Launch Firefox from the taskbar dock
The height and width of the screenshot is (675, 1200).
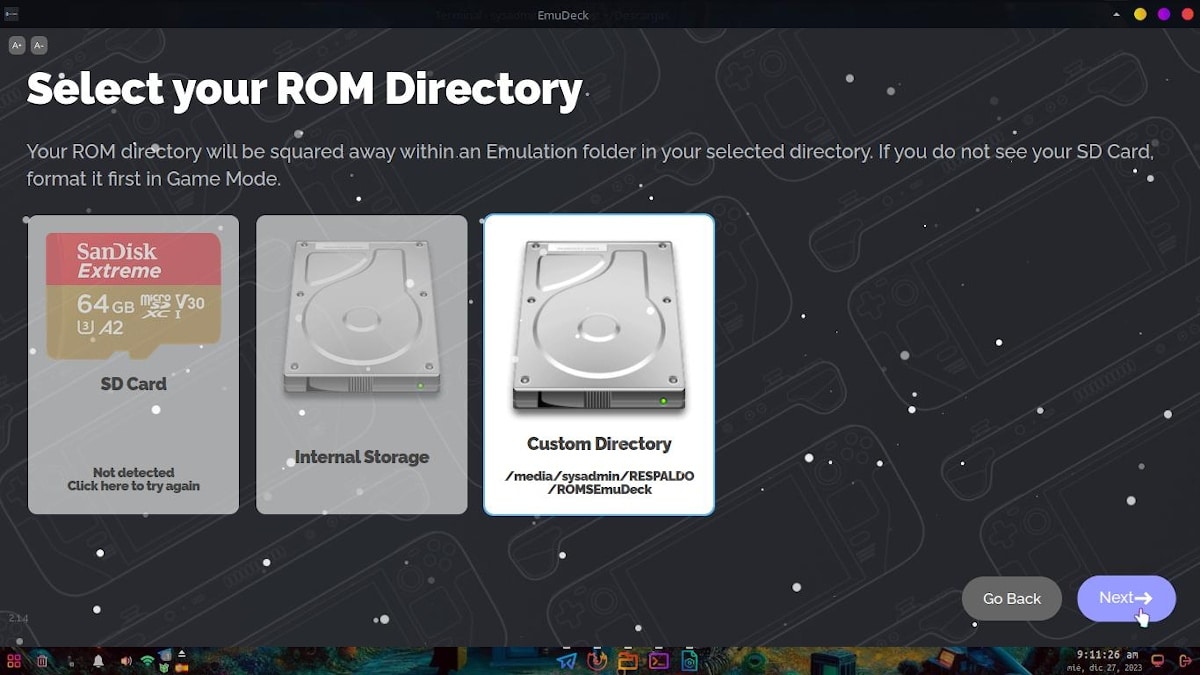point(598,661)
